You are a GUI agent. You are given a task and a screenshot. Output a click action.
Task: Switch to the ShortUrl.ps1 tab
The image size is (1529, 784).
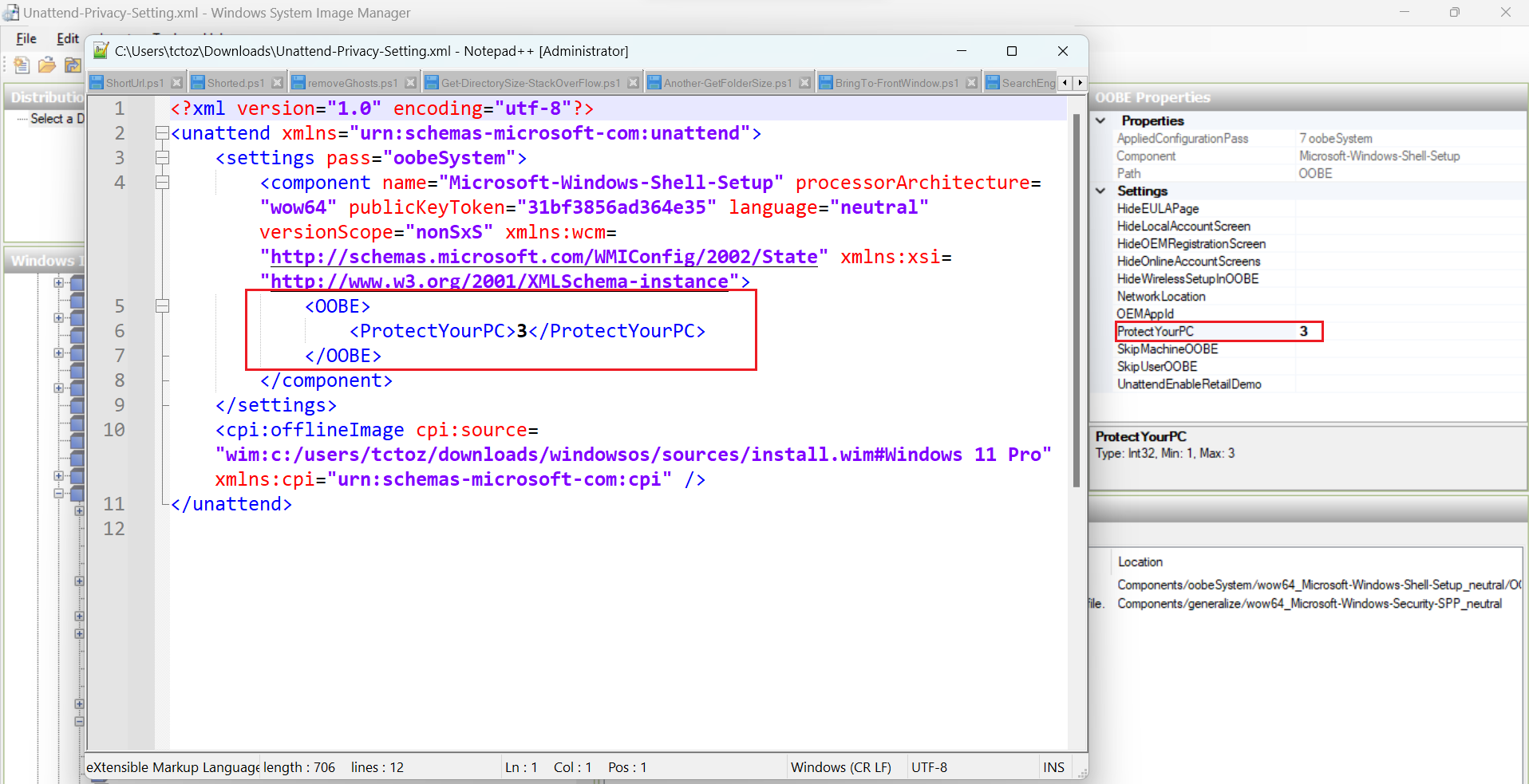click(136, 83)
